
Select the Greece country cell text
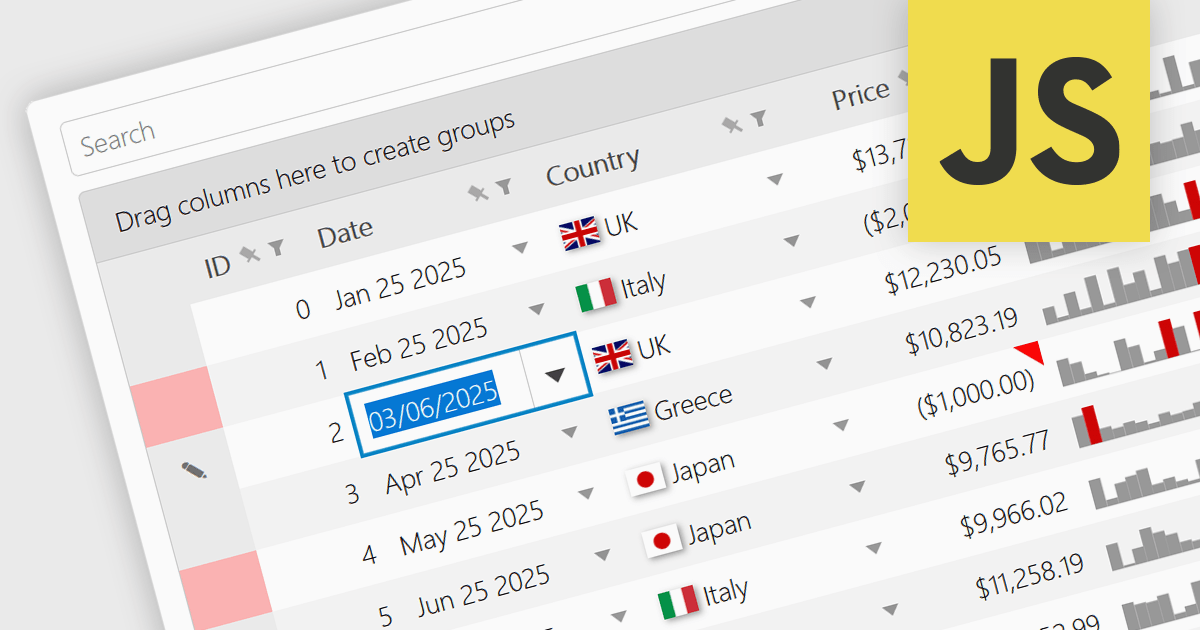click(x=693, y=404)
